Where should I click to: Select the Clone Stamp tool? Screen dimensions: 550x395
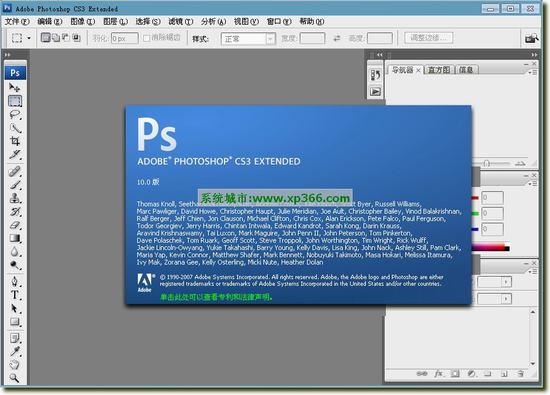pos(15,198)
